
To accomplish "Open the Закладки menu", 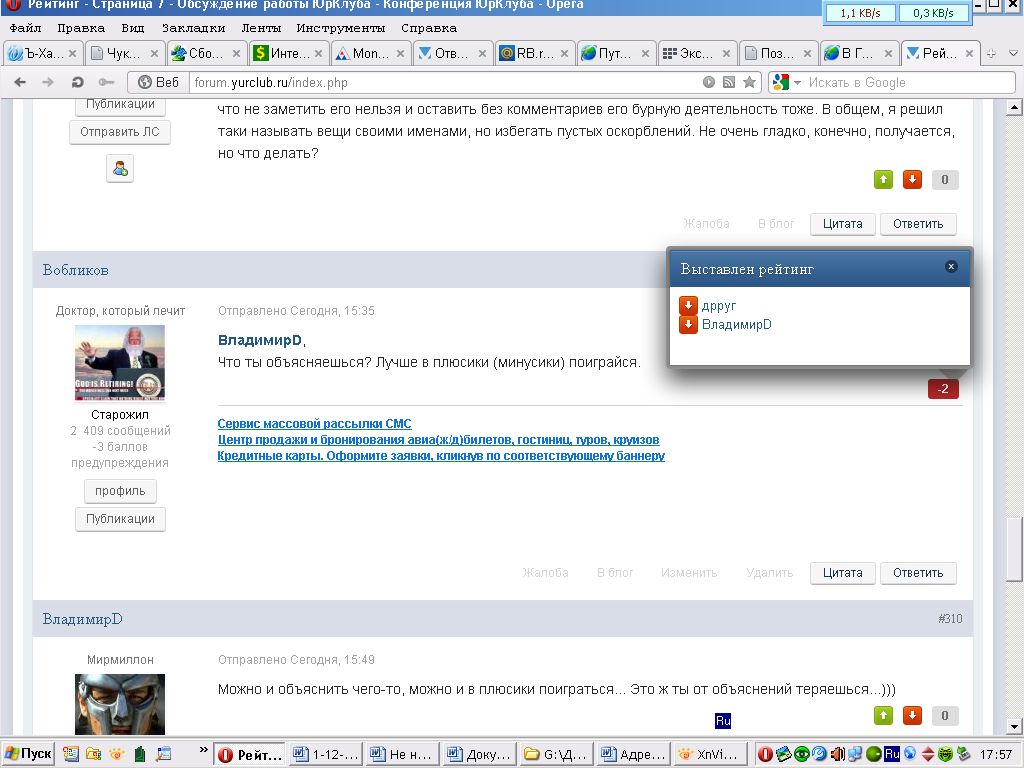I will (193, 28).
